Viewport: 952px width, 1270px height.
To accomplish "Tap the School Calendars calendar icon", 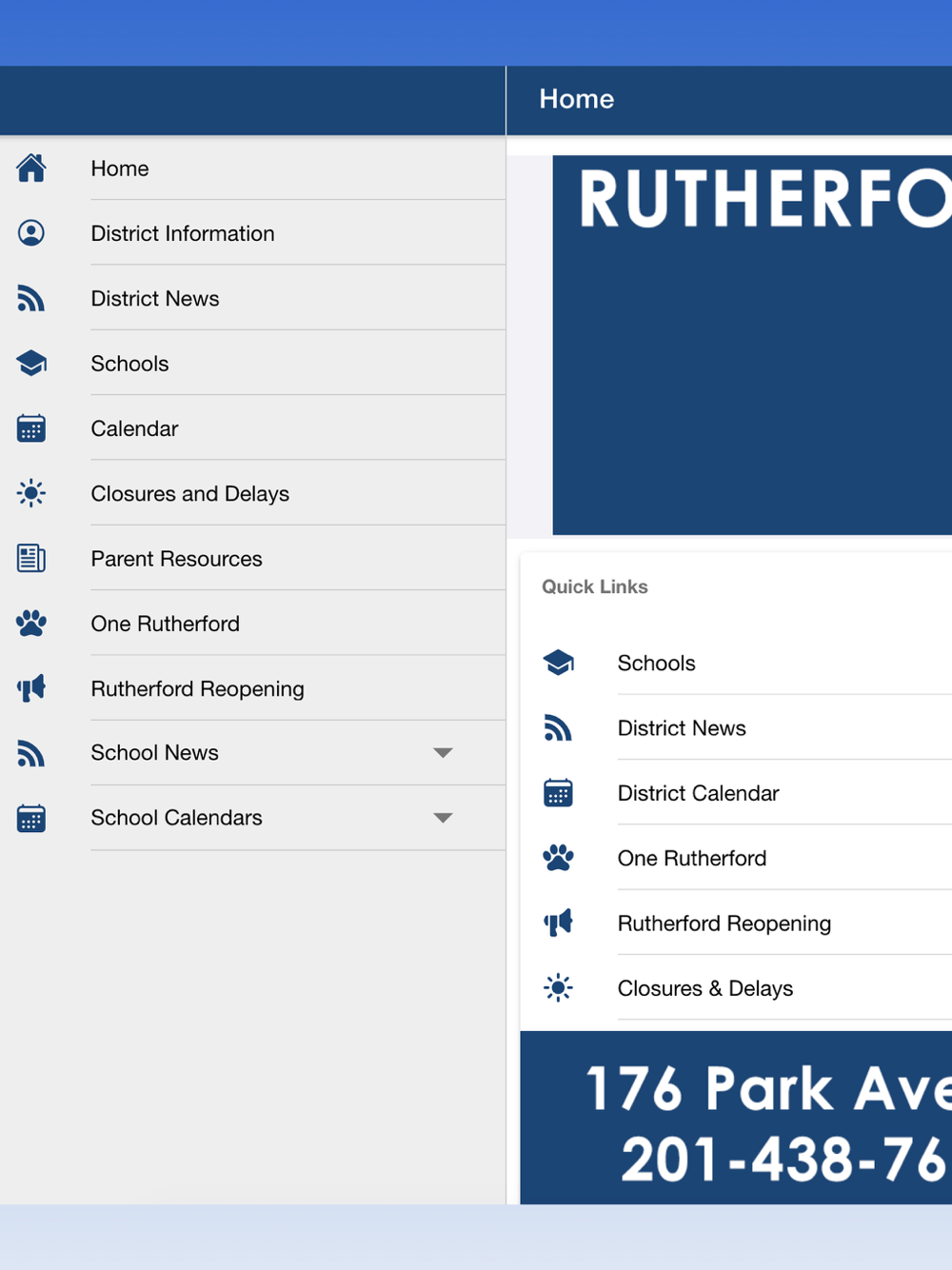I will pyautogui.click(x=31, y=819).
